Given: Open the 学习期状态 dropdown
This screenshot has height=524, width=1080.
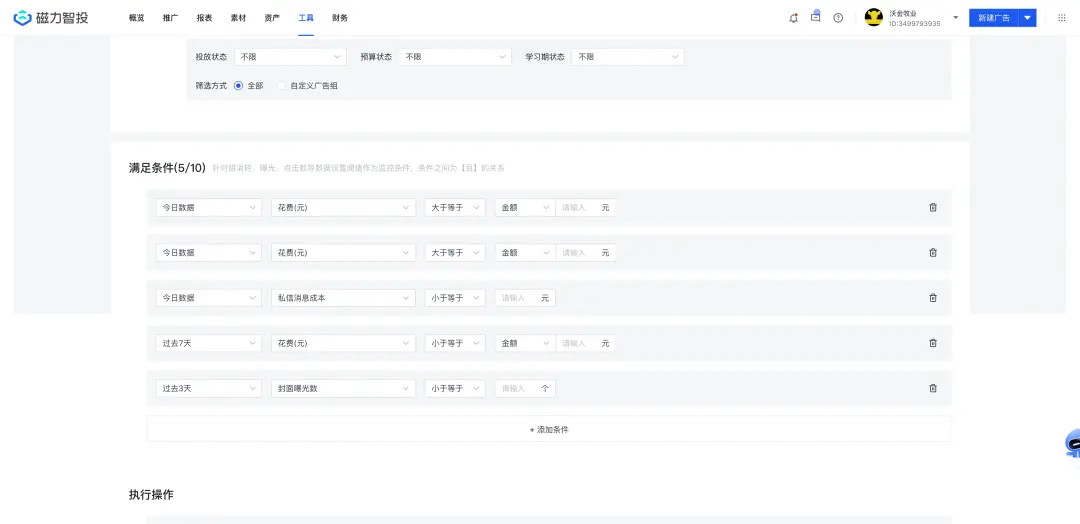Looking at the screenshot, I should [627, 57].
